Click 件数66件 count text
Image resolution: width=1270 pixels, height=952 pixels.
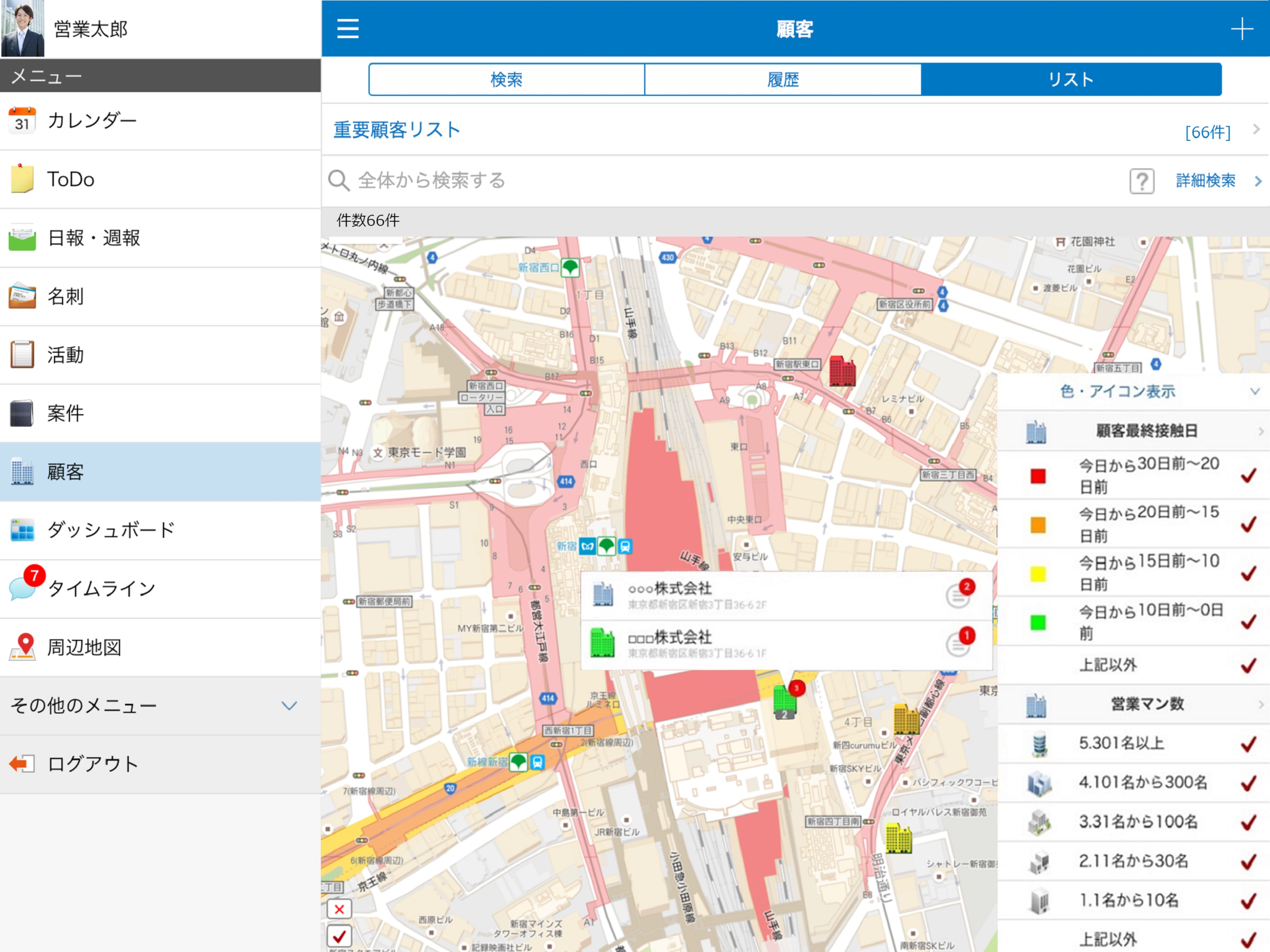pos(368,220)
